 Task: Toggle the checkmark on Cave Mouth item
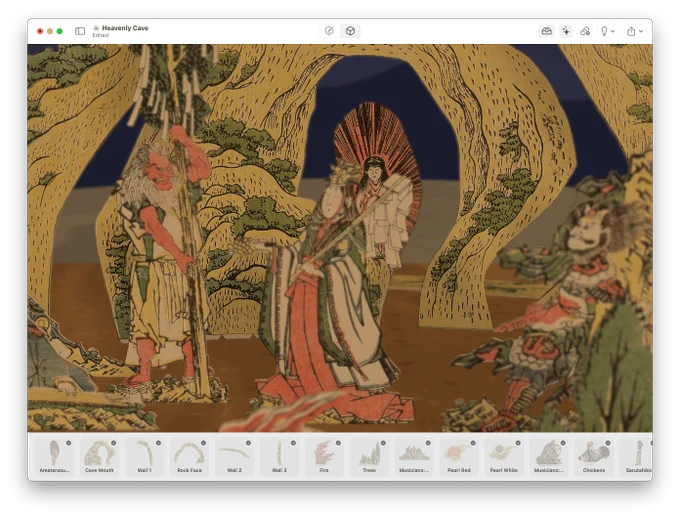(114, 443)
